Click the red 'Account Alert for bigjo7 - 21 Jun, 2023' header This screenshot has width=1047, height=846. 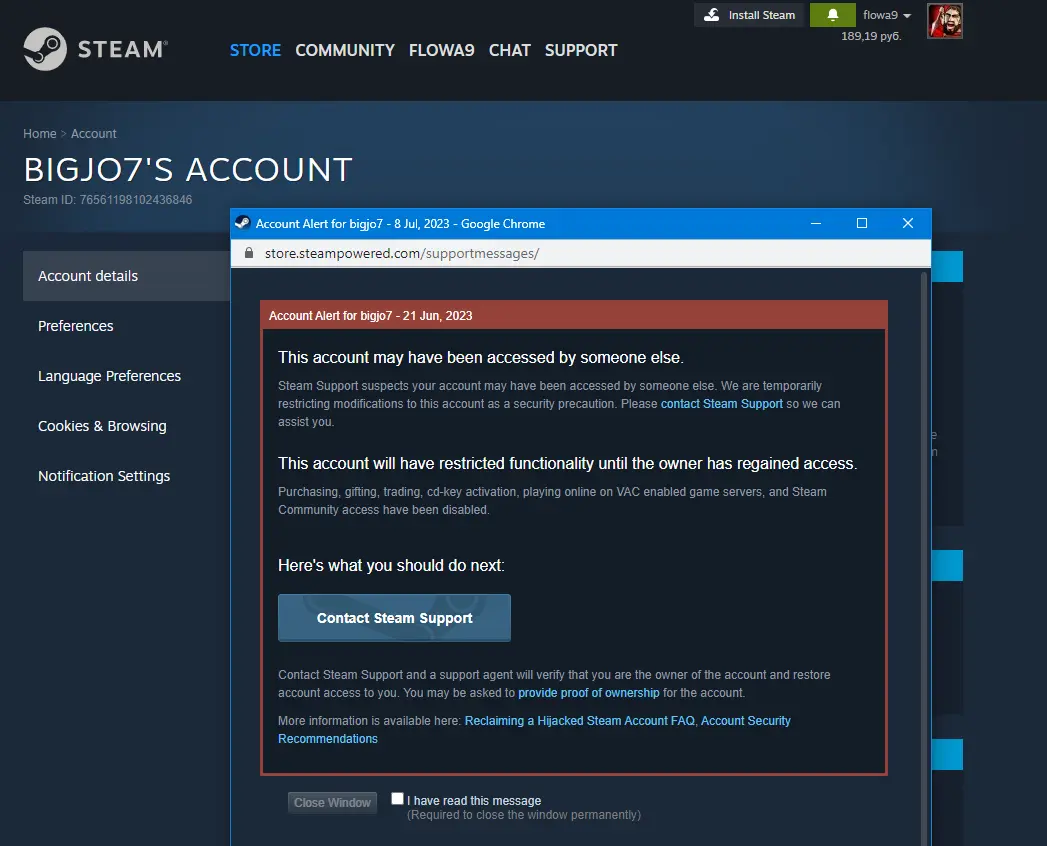[574, 315]
